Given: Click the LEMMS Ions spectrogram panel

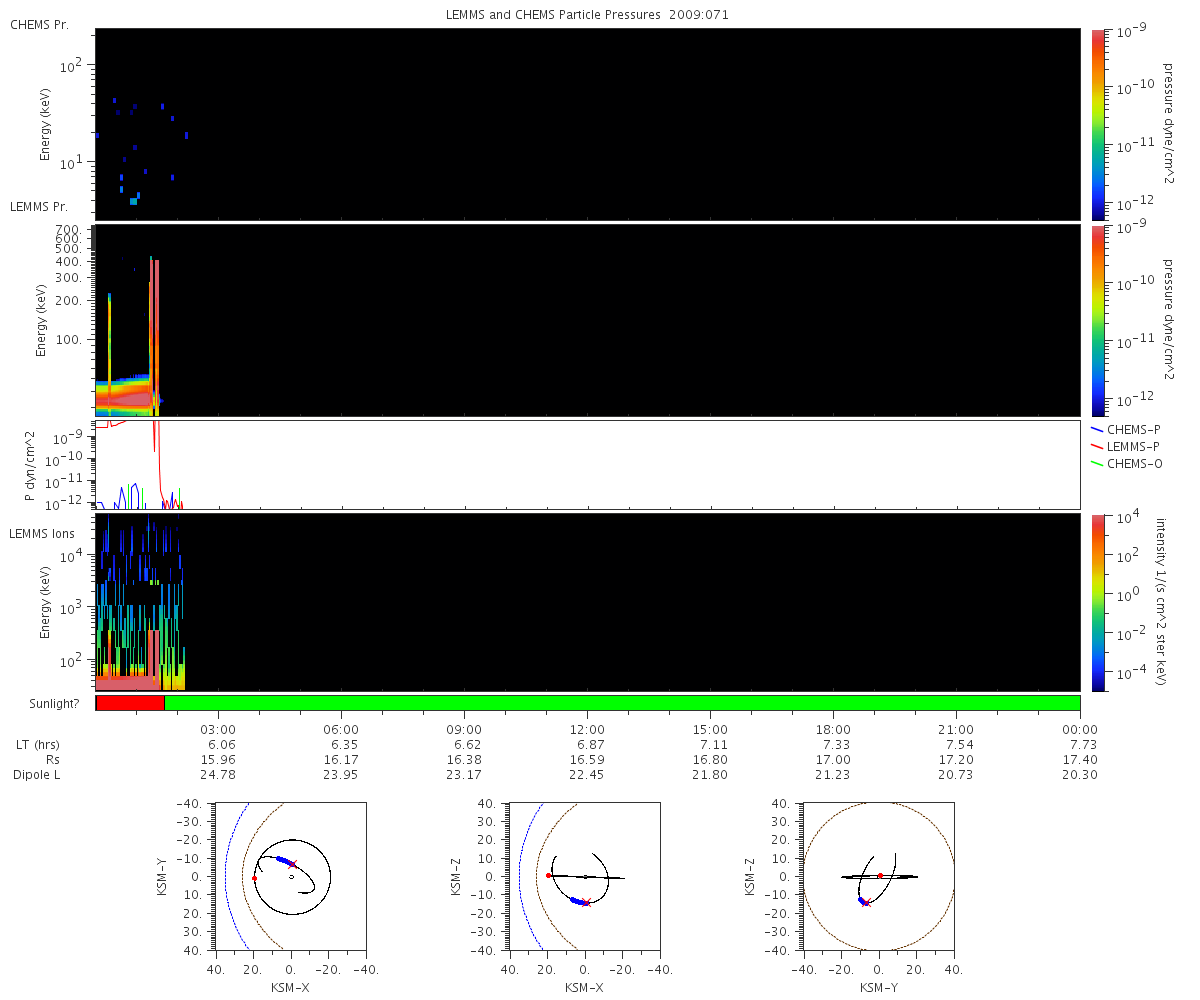Looking at the screenshot, I should click(588, 602).
